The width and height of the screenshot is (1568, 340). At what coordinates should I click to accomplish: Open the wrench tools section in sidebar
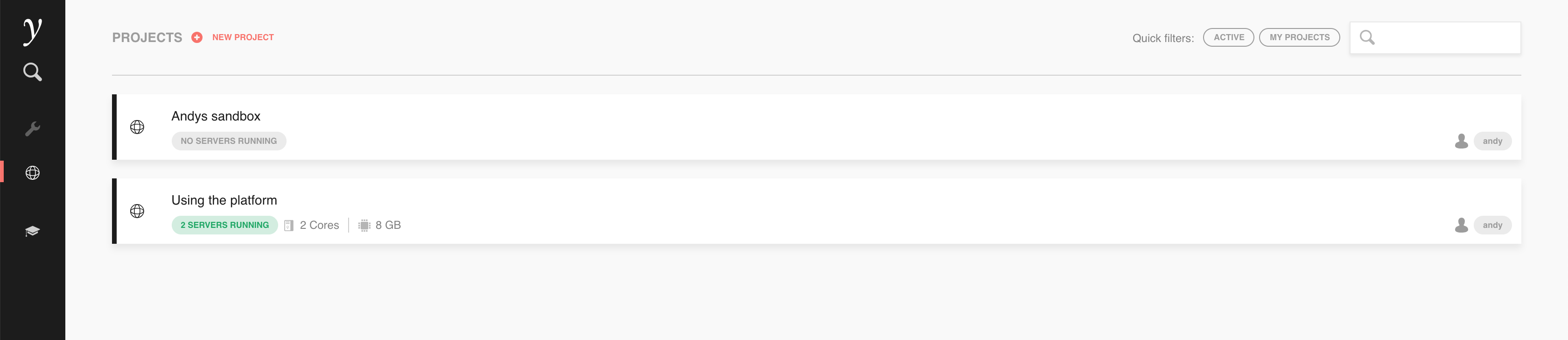(x=32, y=128)
